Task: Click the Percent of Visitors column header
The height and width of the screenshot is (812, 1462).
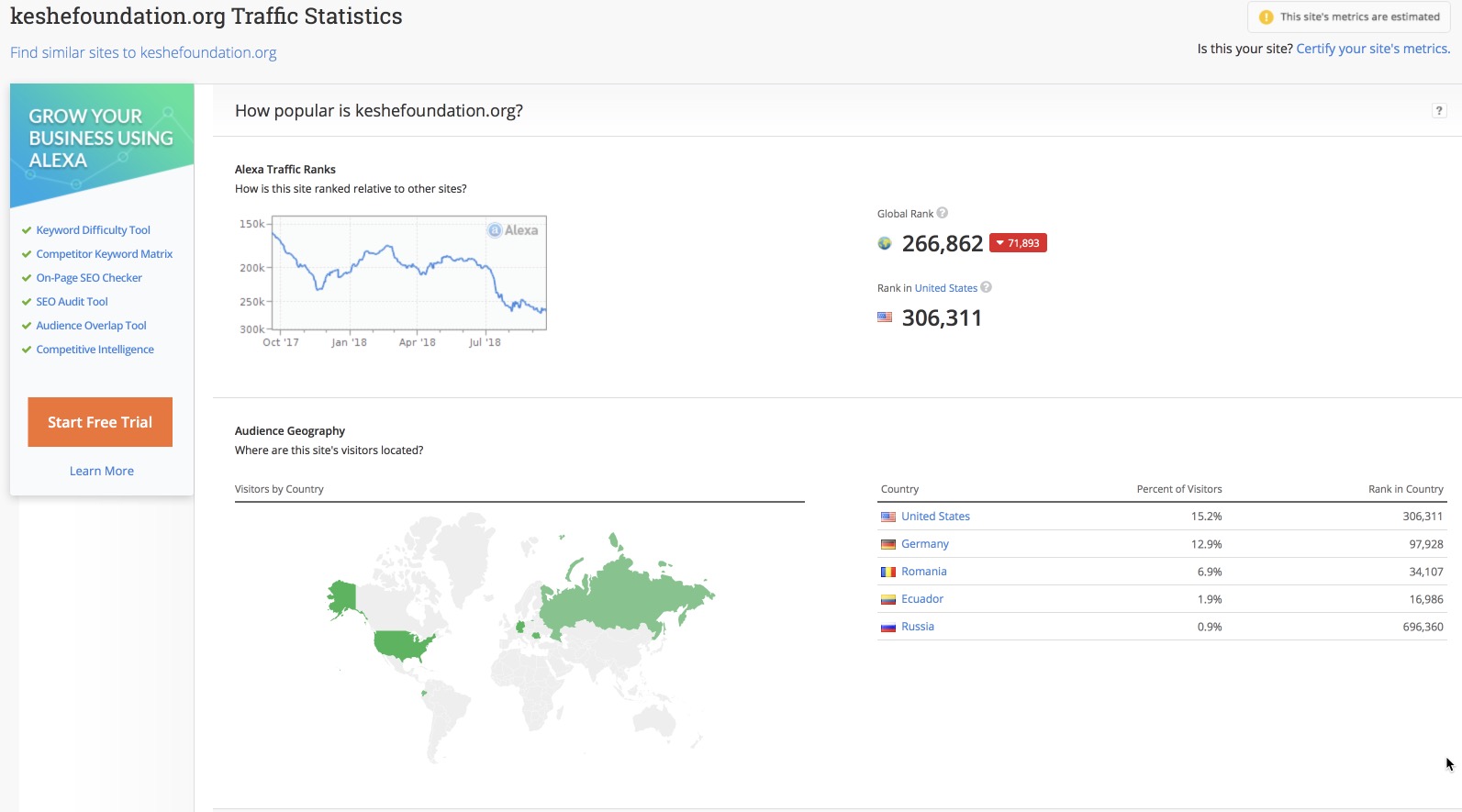Action: pos(1179,489)
